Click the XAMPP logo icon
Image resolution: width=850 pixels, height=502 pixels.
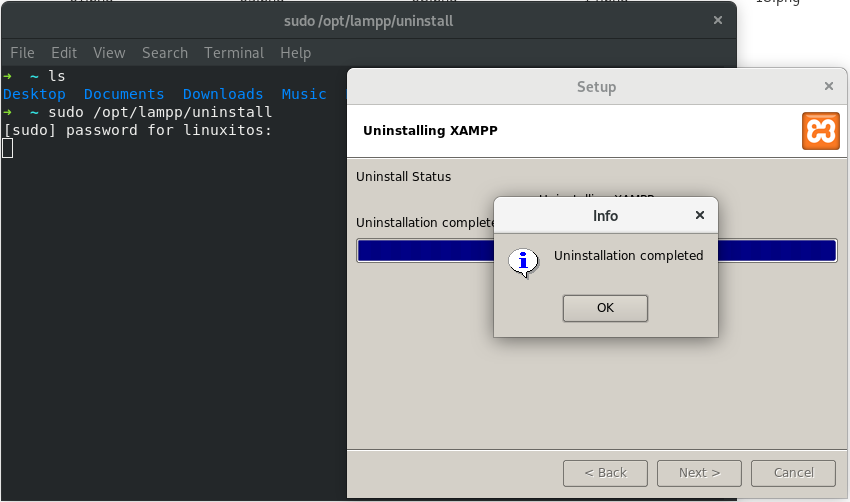point(820,131)
